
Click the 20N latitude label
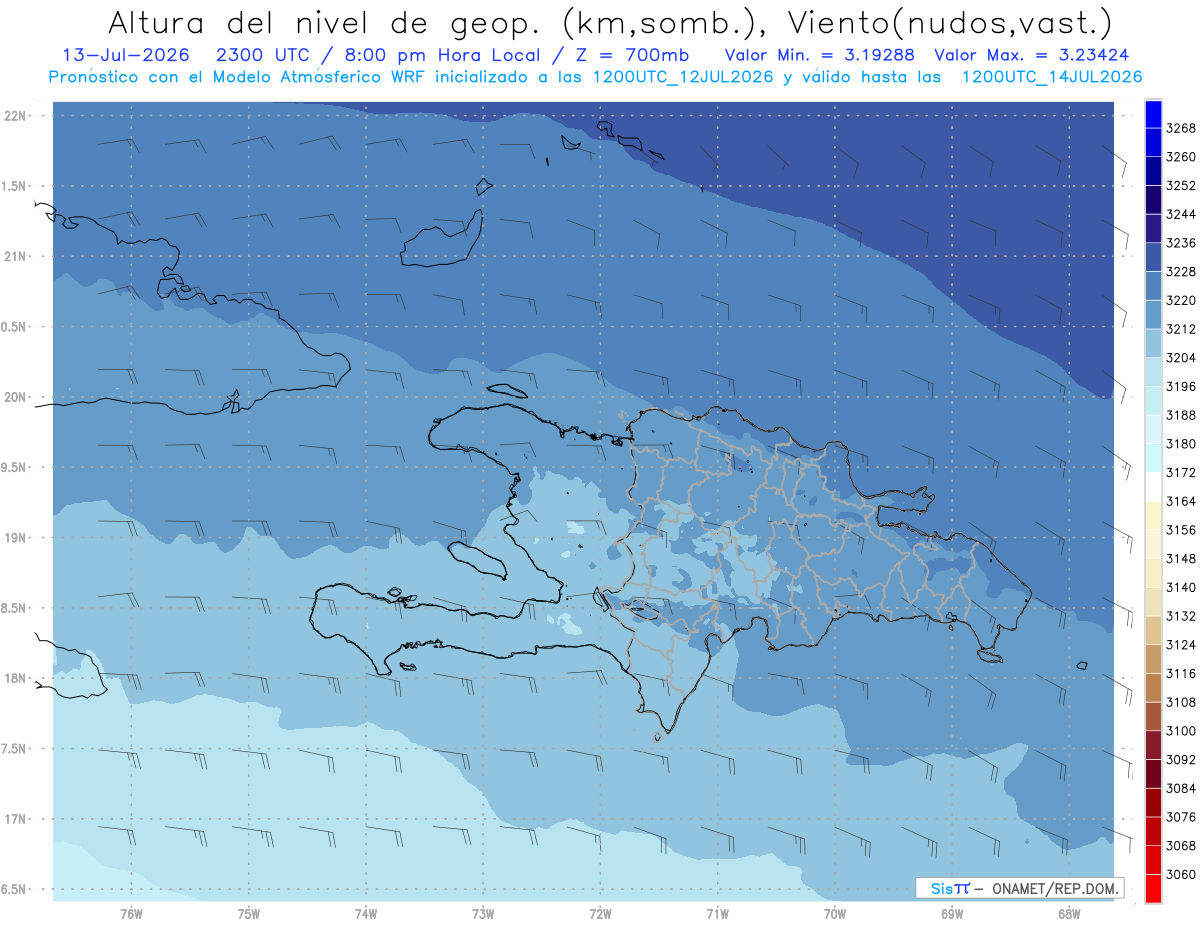point(14,397)
